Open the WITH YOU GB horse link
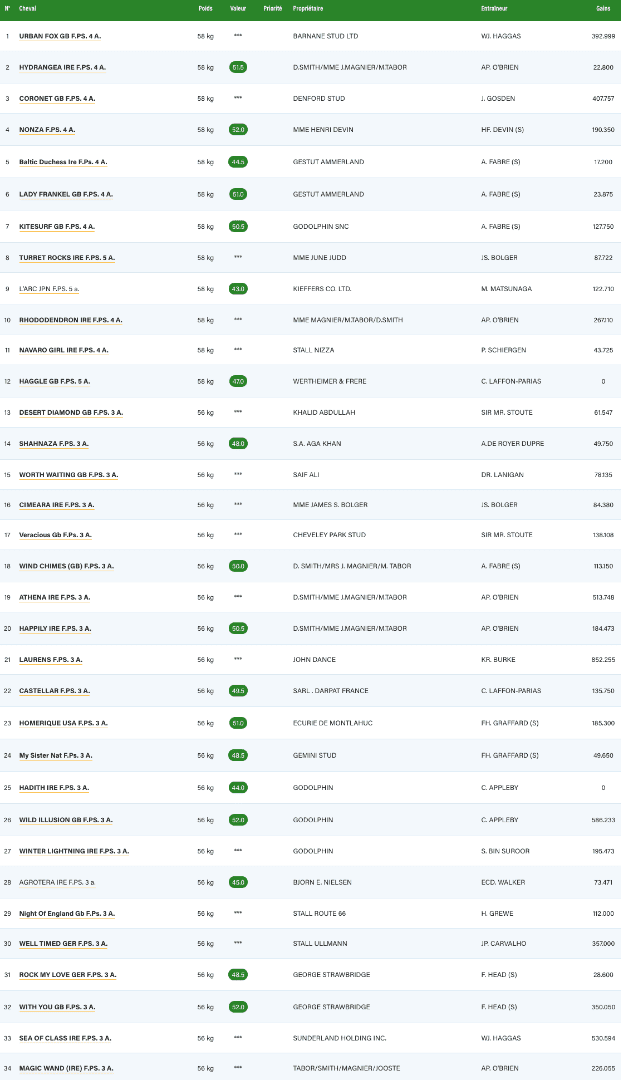Image resolution: width=621 pixels, height=1080 pixels. point(57,1007)
